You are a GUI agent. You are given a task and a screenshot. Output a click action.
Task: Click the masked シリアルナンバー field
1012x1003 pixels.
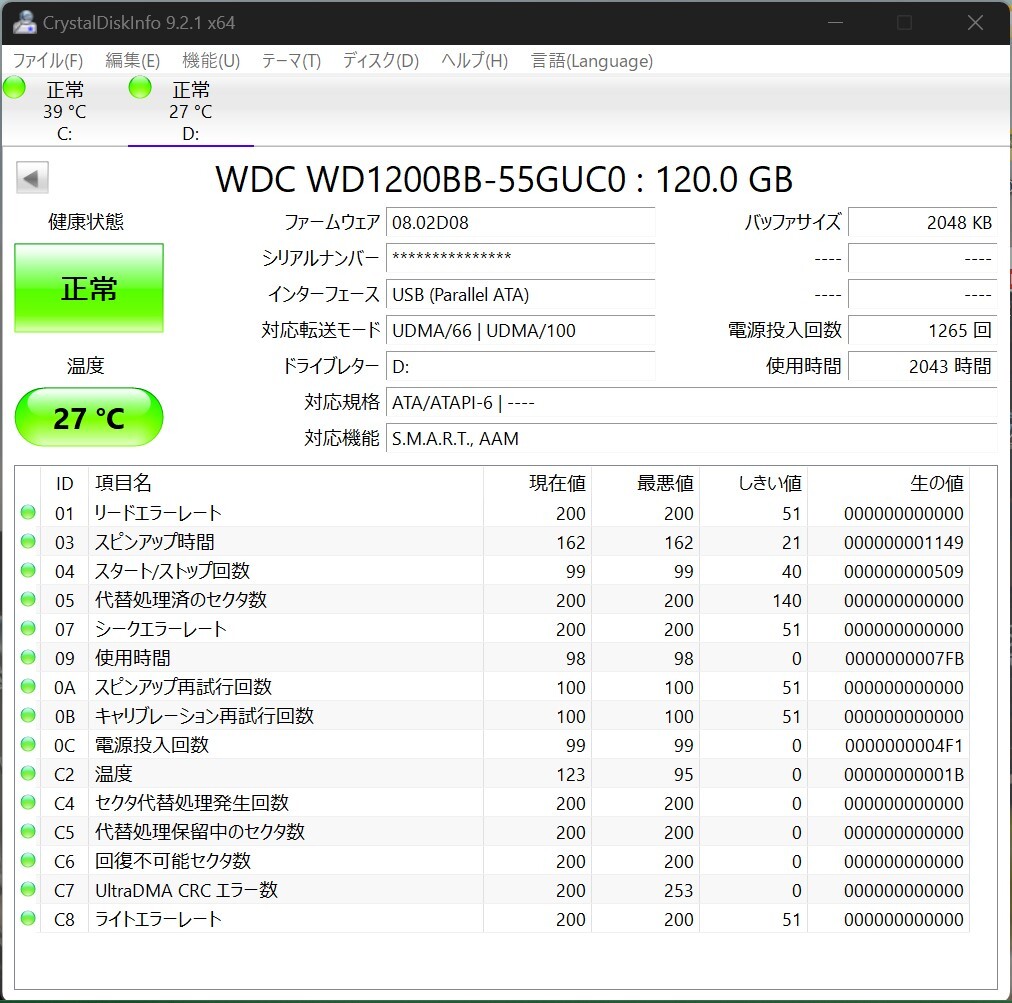click(520, 259)
